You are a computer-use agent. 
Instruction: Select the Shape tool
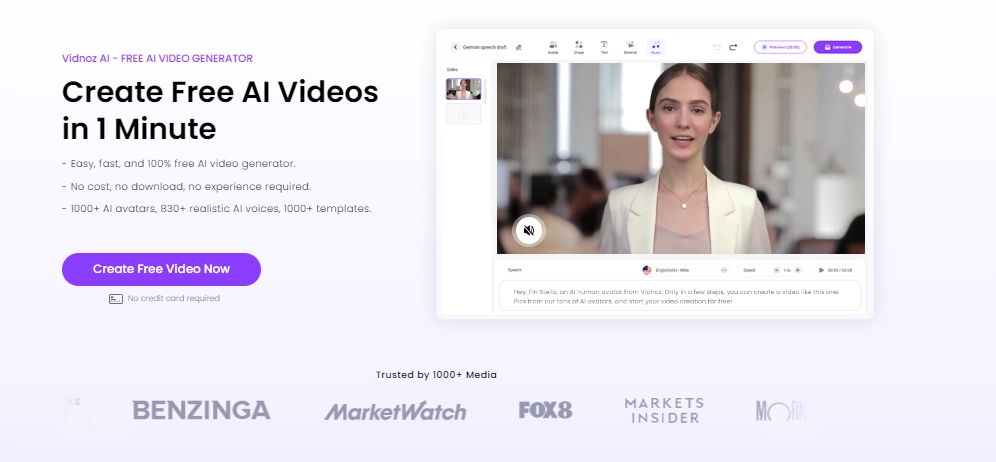[x=579, y=46]
